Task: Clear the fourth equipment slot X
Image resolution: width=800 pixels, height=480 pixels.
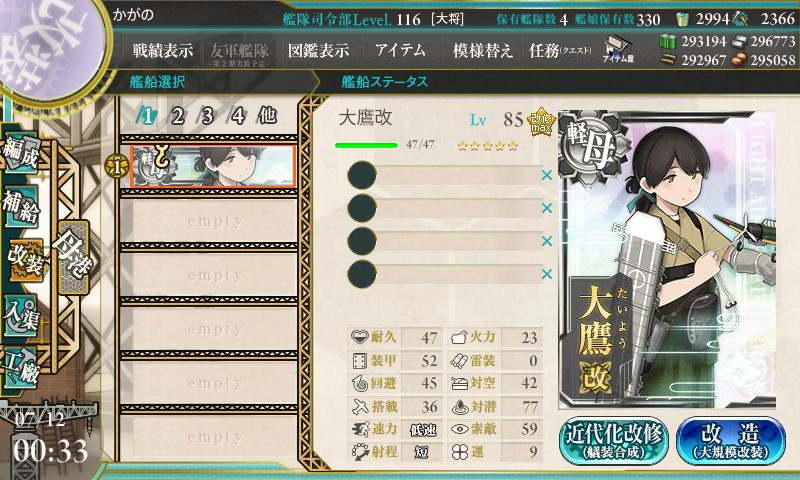Action: click(x=547, y=274)
